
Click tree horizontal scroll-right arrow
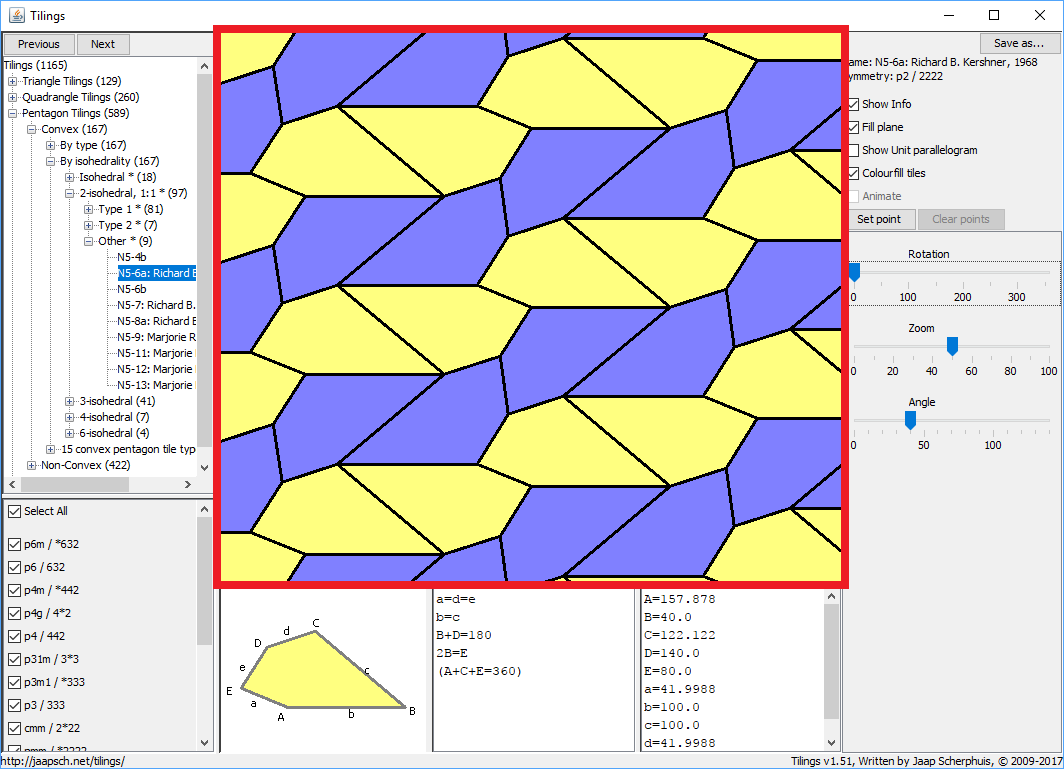click(188, 485)
